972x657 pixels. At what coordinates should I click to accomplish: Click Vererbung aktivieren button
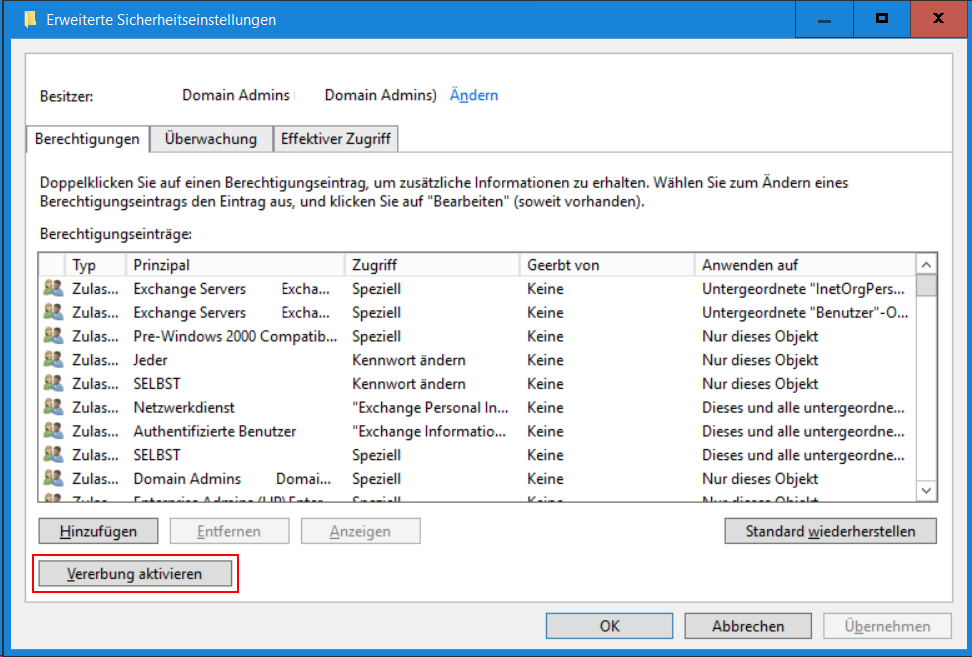(x=134, y=574)
